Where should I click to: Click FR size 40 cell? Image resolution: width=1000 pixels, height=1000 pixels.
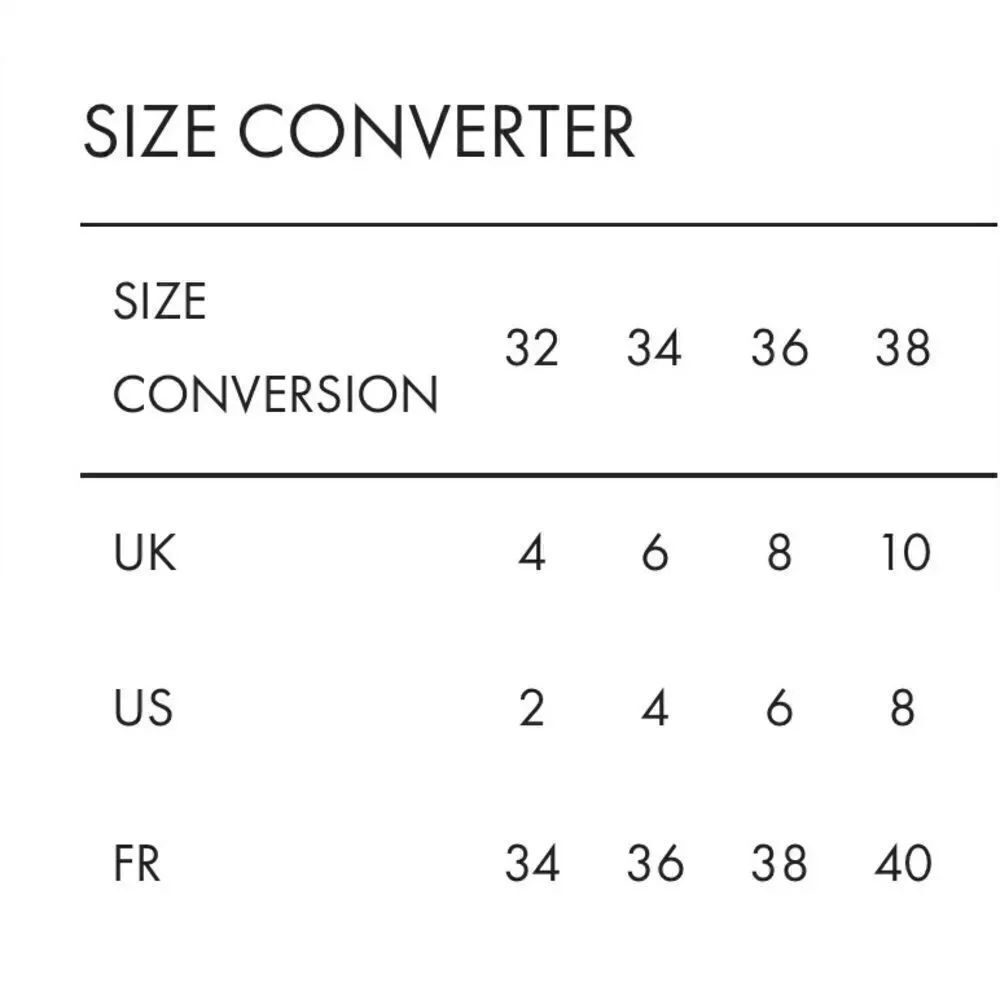[x=903, y=863]
